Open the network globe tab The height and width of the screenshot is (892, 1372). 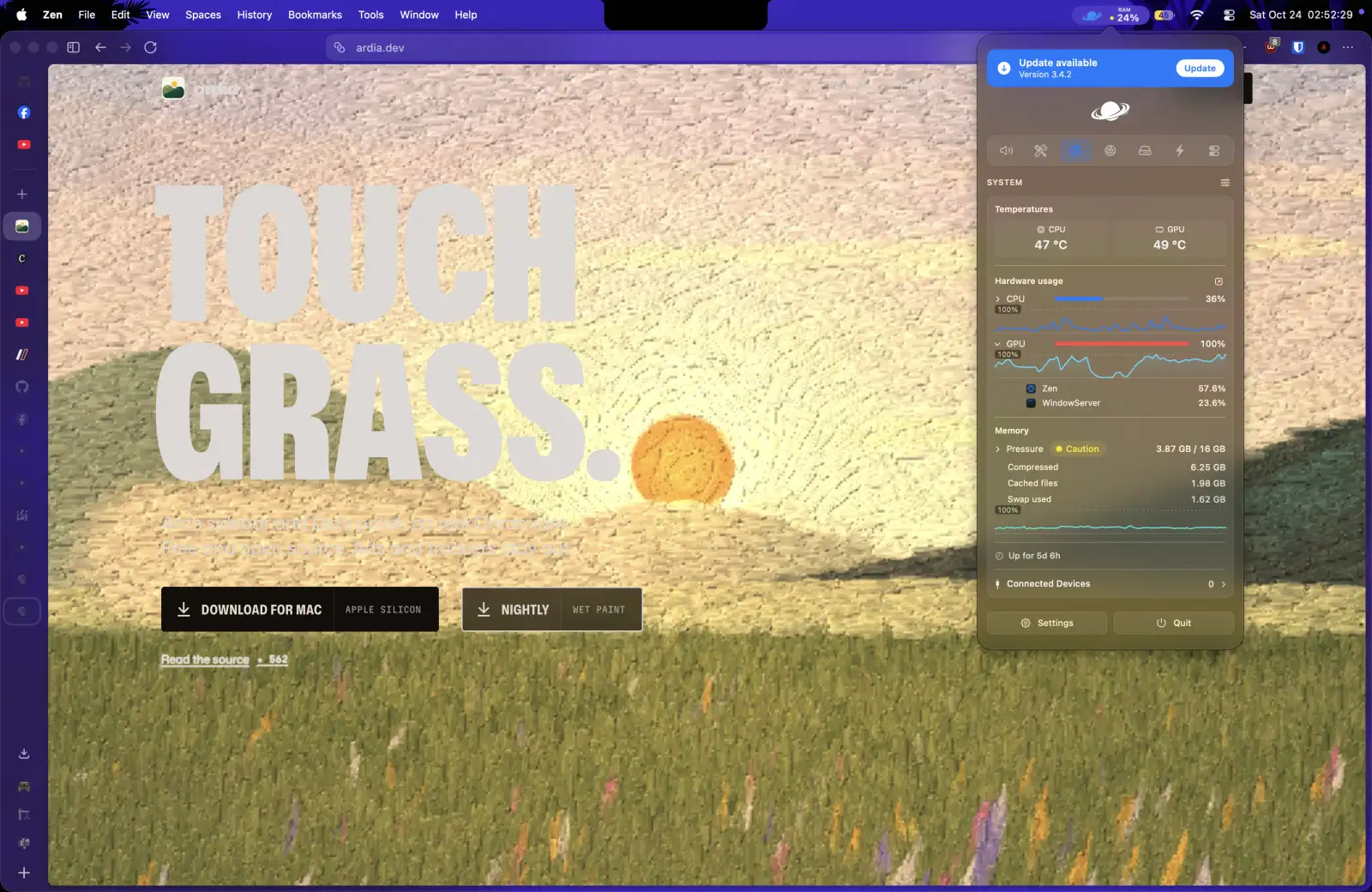coord(1110,151)
